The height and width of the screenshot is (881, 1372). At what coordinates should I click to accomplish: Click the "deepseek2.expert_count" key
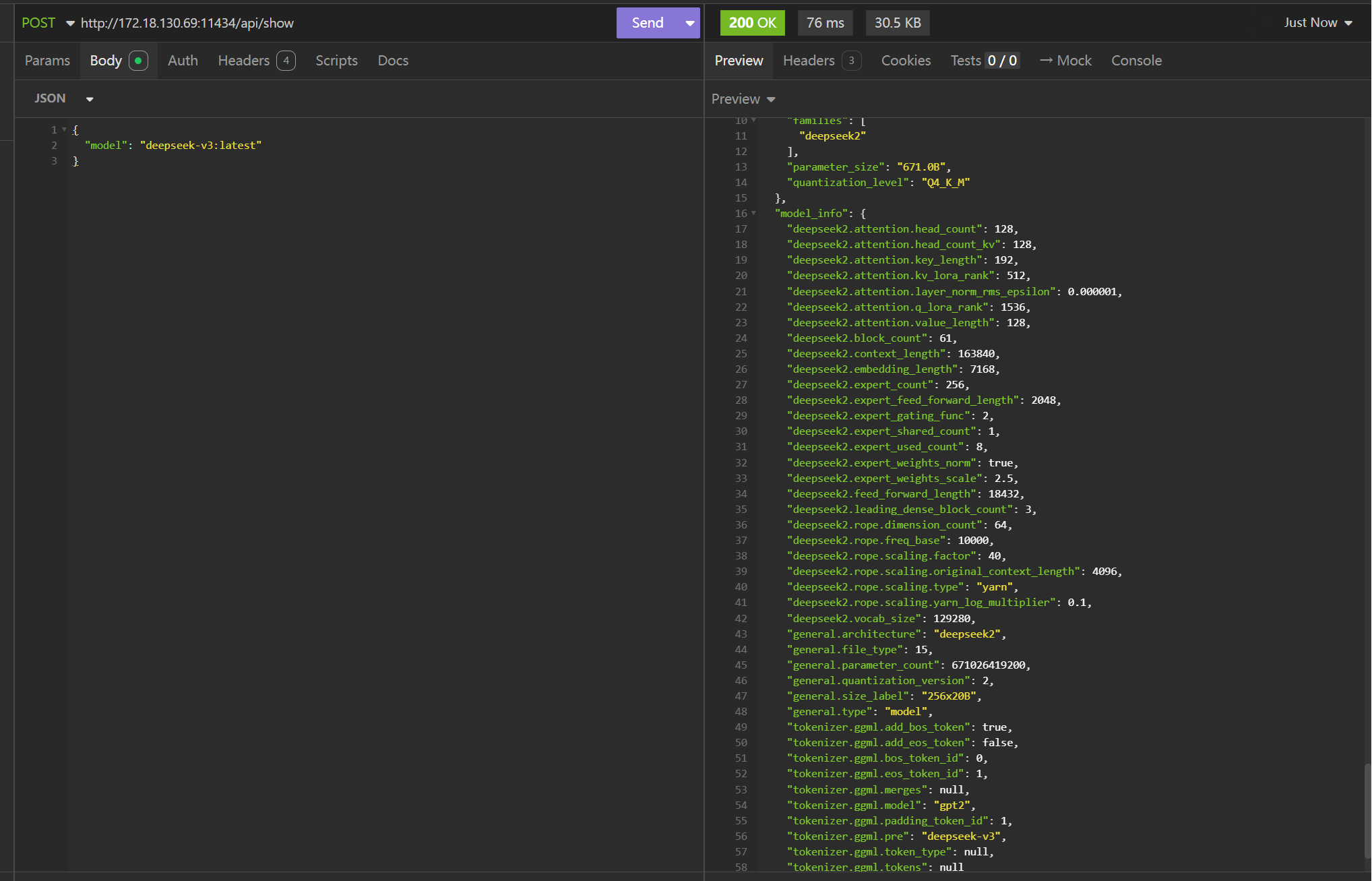[861, 384]
